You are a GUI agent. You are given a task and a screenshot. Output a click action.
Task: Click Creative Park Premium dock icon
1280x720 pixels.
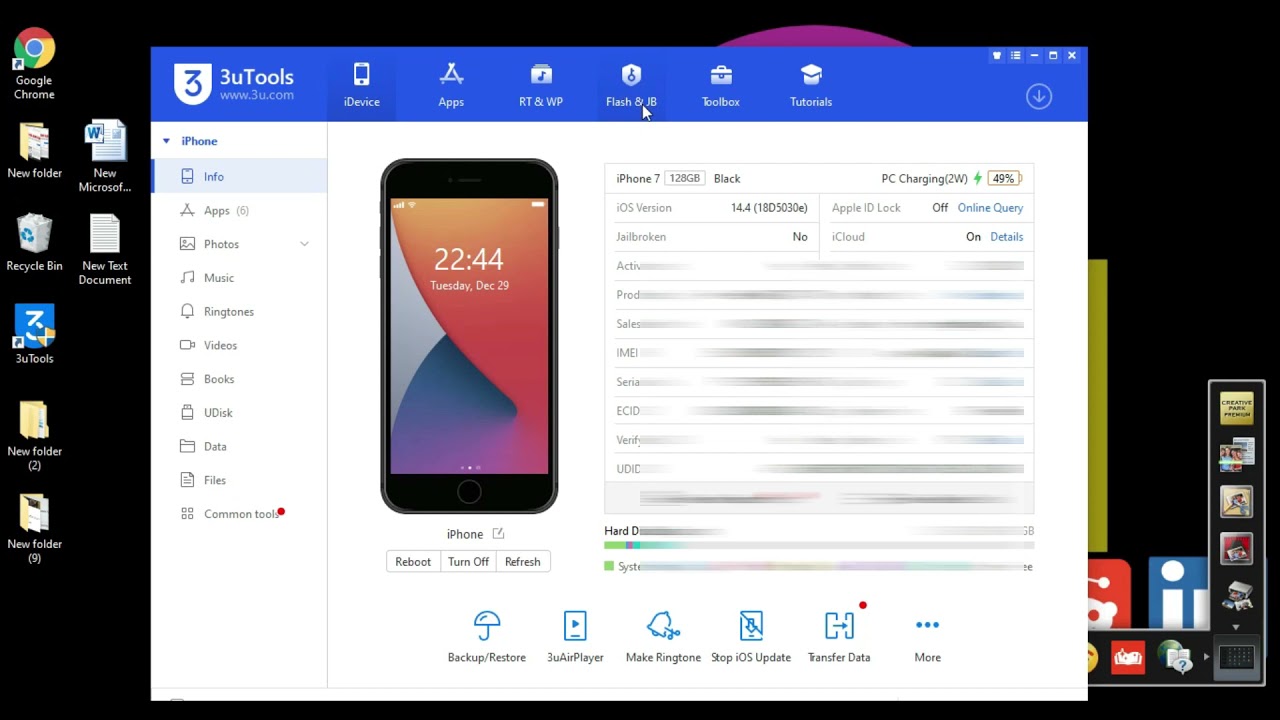tap(1237, 409)
